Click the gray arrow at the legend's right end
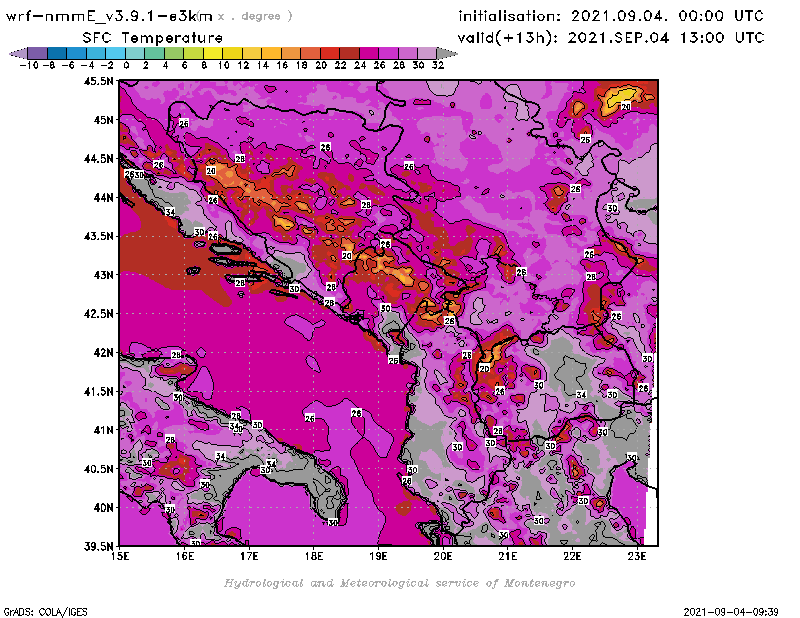Screen dimensions: 800x618 tap(447, 53)
